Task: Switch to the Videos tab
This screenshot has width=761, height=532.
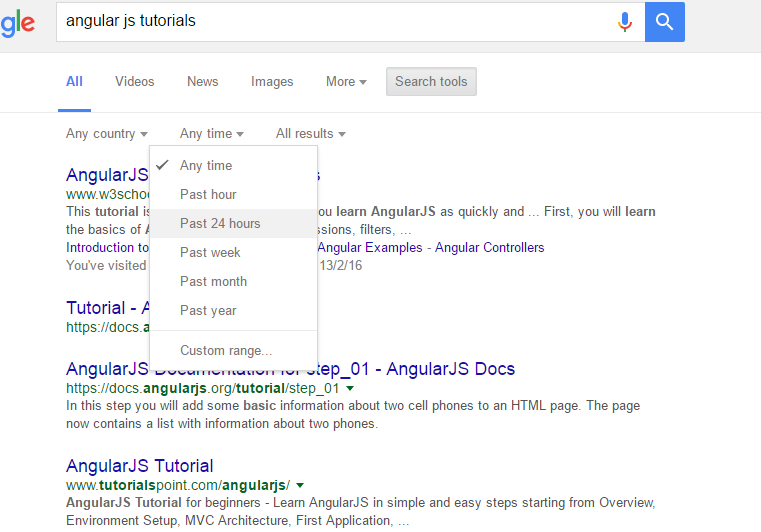Action: 134,82
